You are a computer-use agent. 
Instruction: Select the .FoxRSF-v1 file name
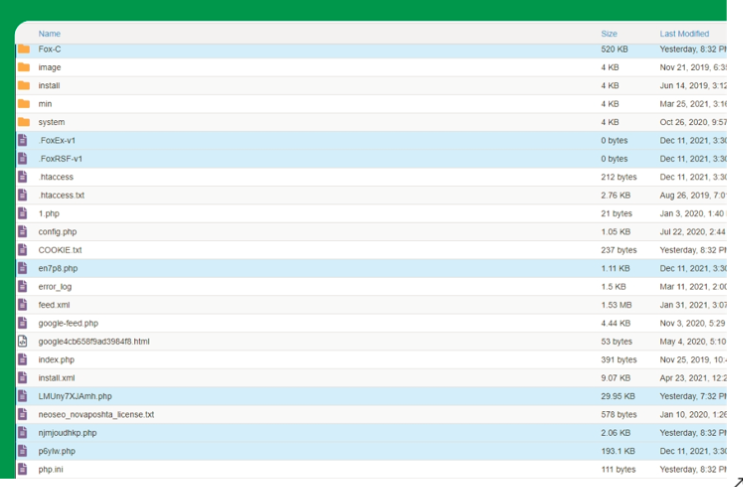(60, 159)
